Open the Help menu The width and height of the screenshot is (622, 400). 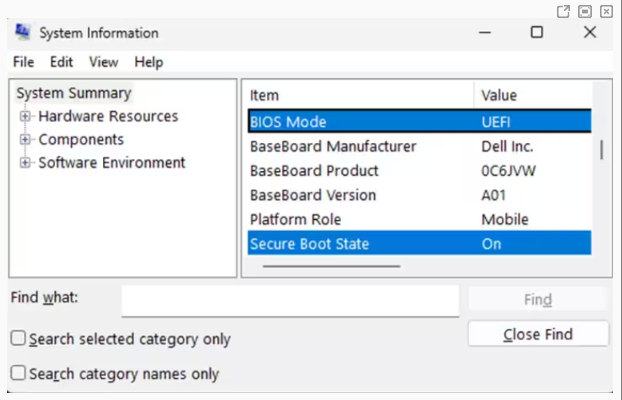tap(148, 62)
